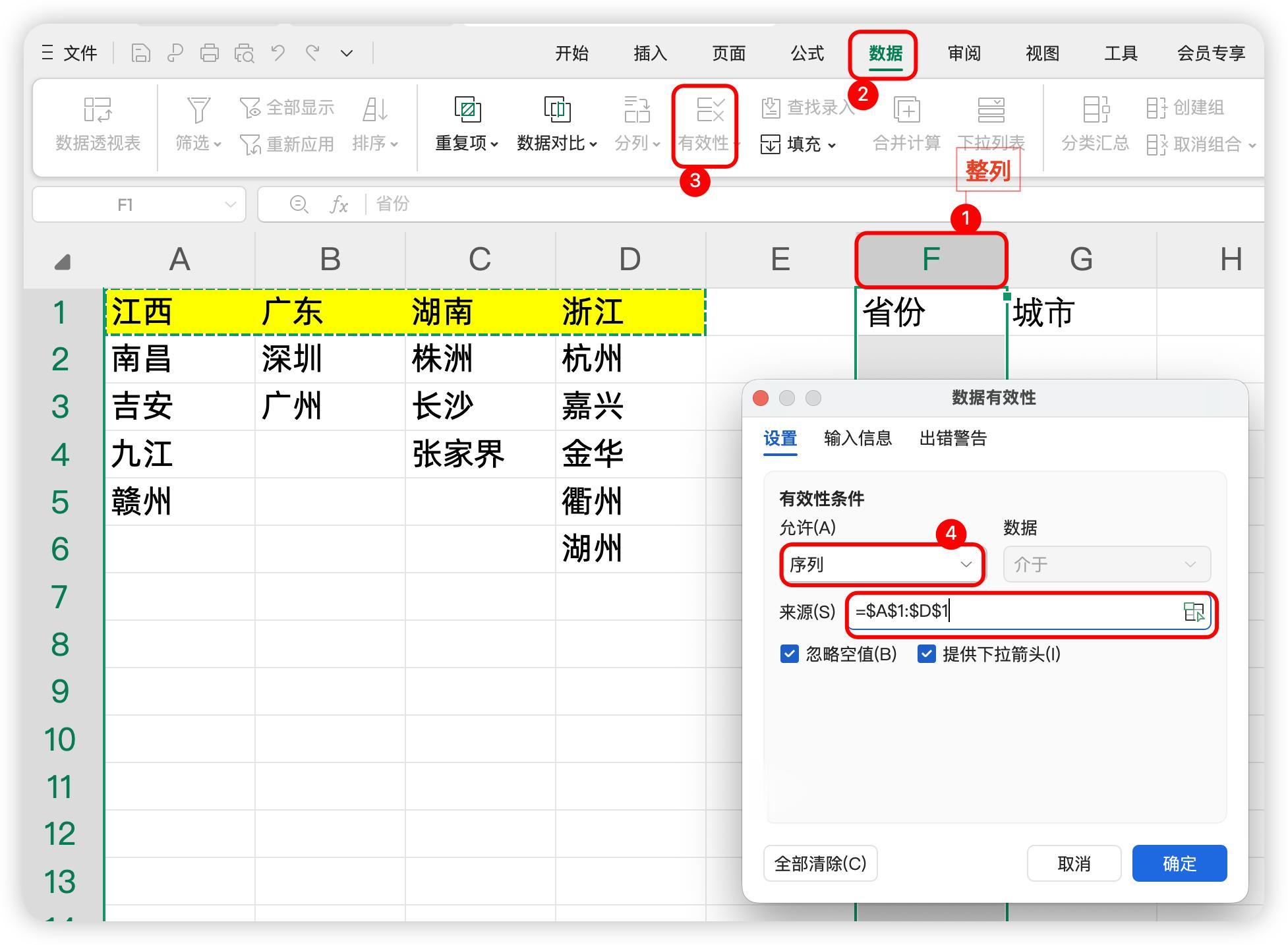The width and height of the screenshot is (1288, 945).
Task: Click the Validity (有效性) icon
Action: 710,110
